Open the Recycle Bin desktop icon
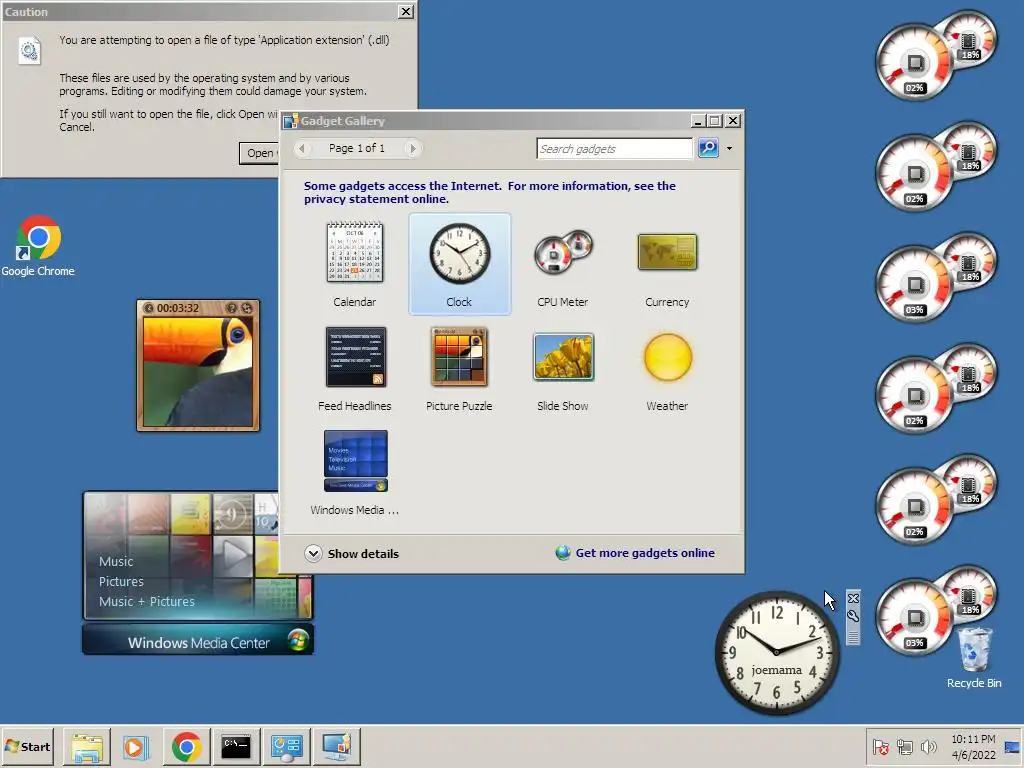The image size is (1024, 768). tap(974, 658)
